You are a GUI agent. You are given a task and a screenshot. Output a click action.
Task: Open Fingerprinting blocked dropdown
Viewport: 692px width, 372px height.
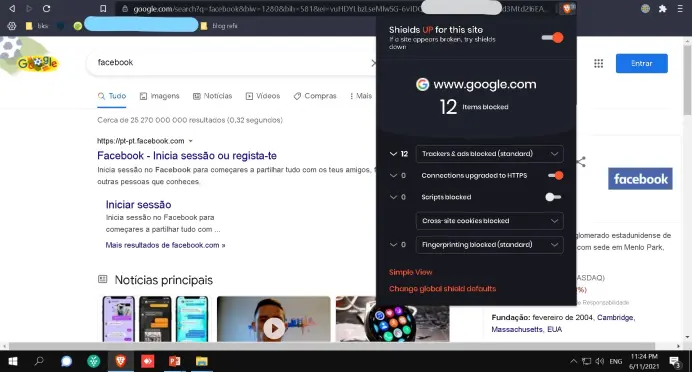click(x=489, y=244)
